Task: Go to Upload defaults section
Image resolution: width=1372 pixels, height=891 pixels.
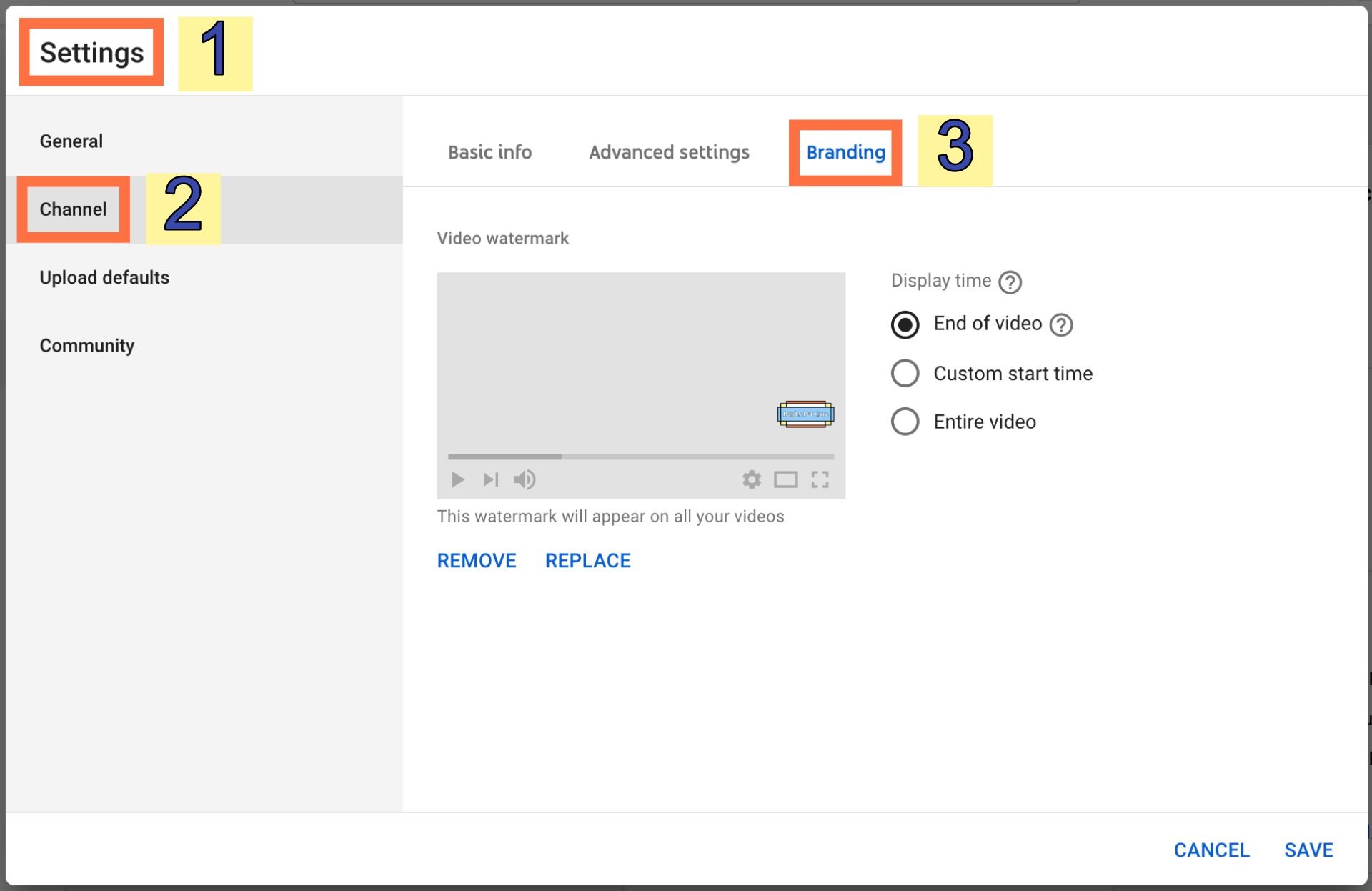Action: 104,277
